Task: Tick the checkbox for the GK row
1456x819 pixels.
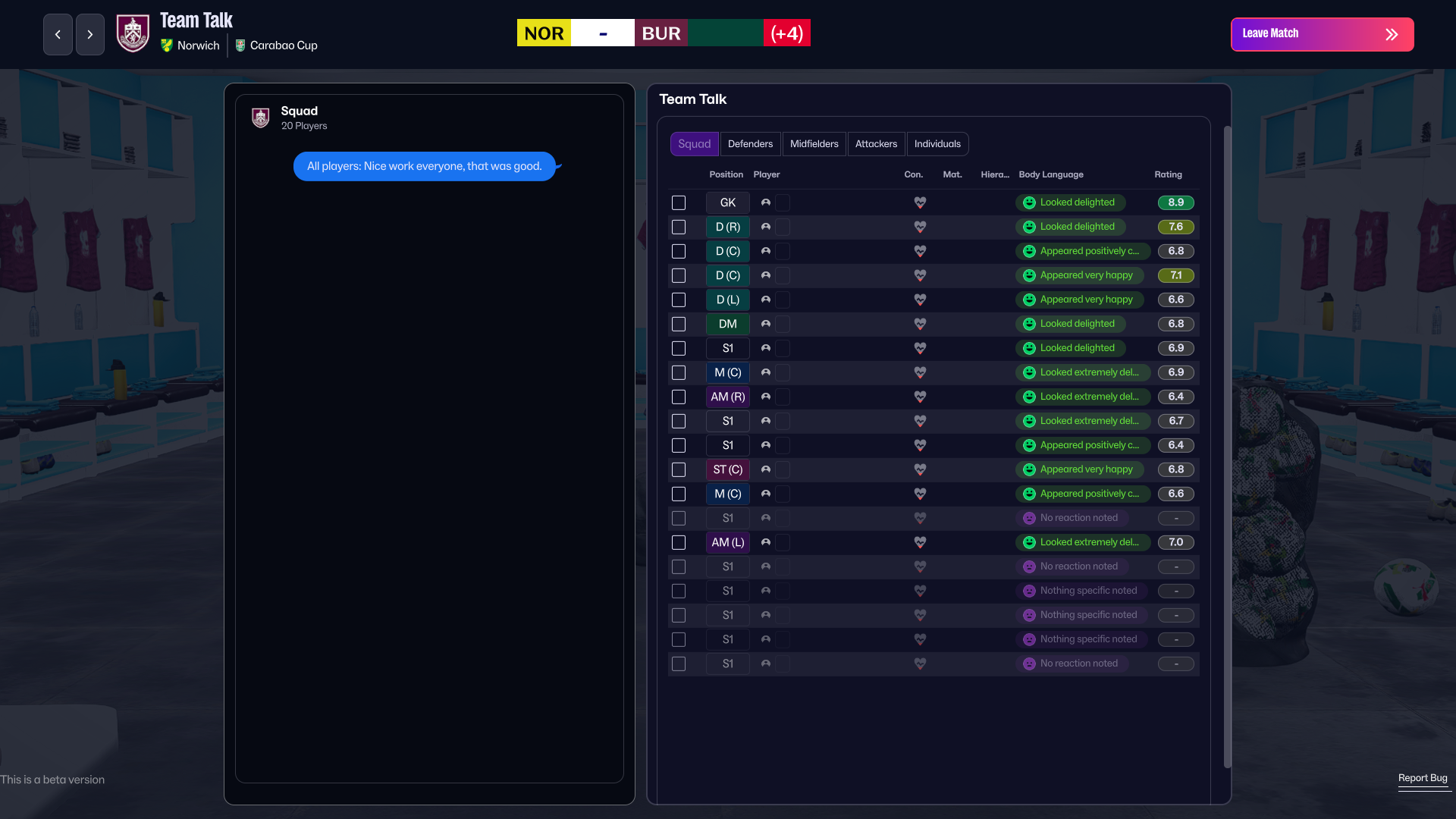Action: 679,202
